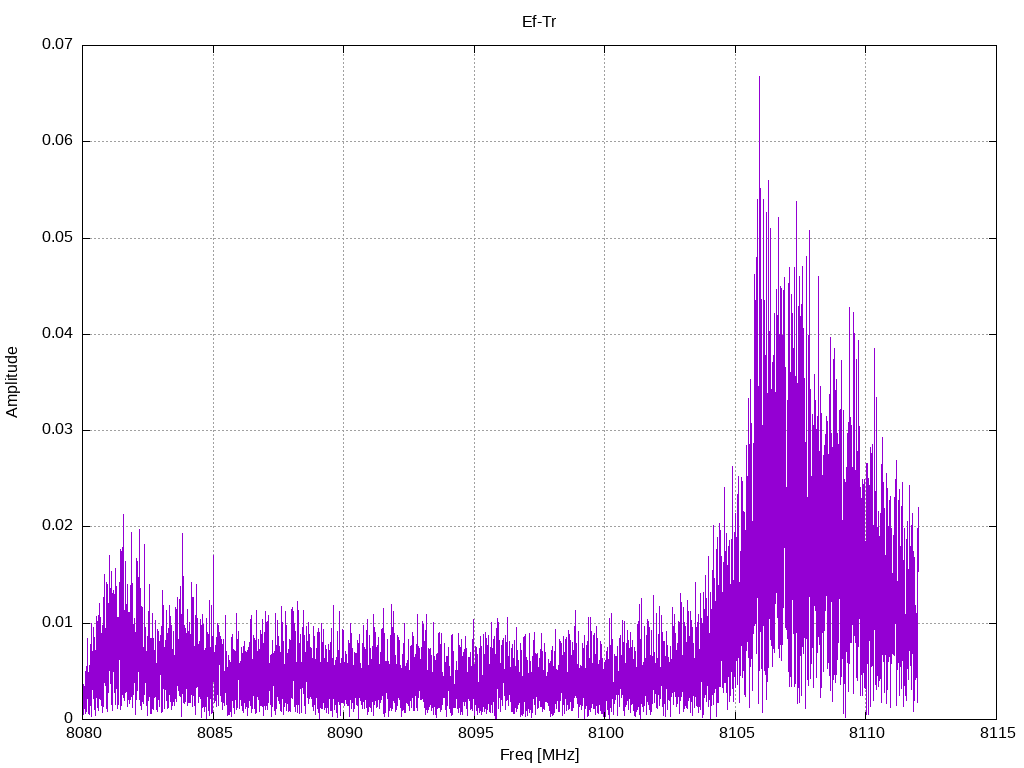Click the 0.07 y-axis tick label
The width and height of the screenshot is (1024, 768).
click(57, 44)
